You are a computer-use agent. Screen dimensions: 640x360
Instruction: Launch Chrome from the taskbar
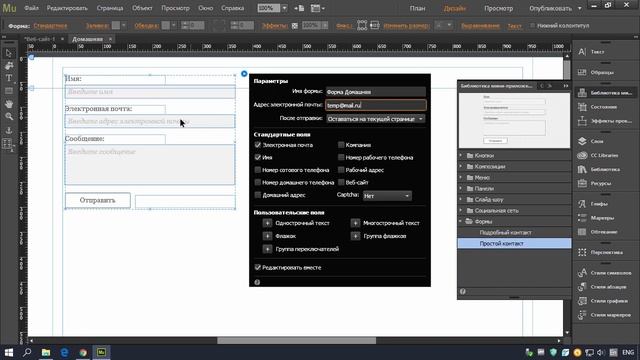coord(83,352)
